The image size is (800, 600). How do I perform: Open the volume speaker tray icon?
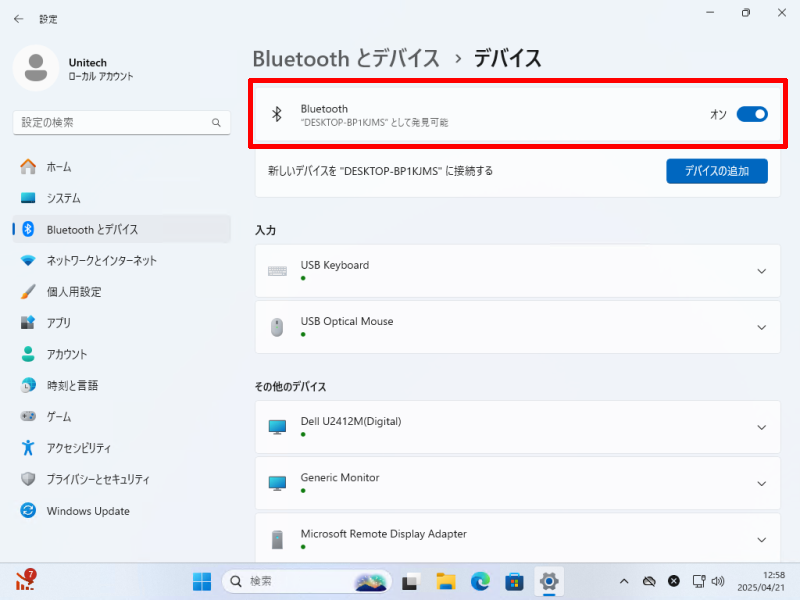(x=718, y=581)
